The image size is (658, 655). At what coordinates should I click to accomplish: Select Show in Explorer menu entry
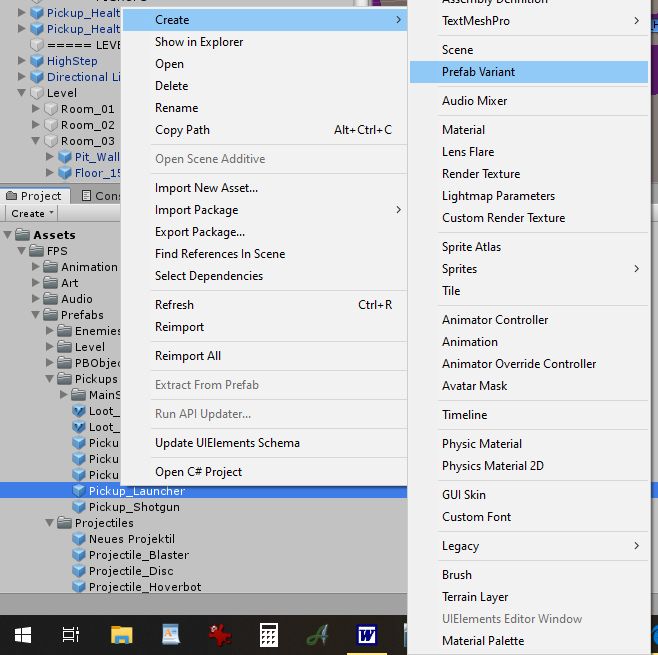pos(199,42)
